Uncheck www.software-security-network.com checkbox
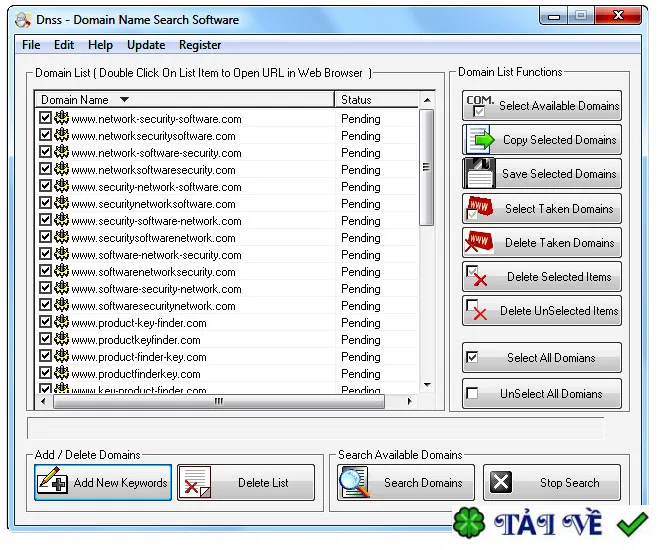The image size is (660, 550). (45, 288)
